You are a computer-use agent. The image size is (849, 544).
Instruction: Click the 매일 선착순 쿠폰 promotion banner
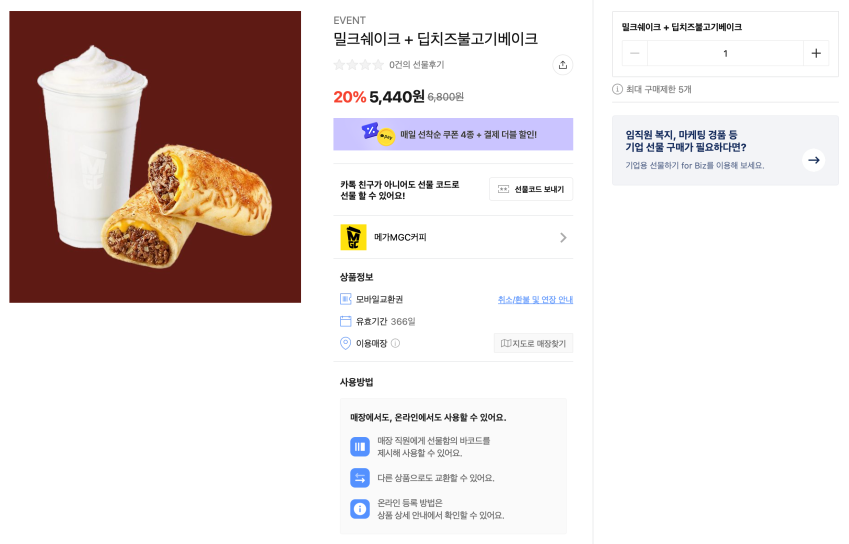pos(453,134)
